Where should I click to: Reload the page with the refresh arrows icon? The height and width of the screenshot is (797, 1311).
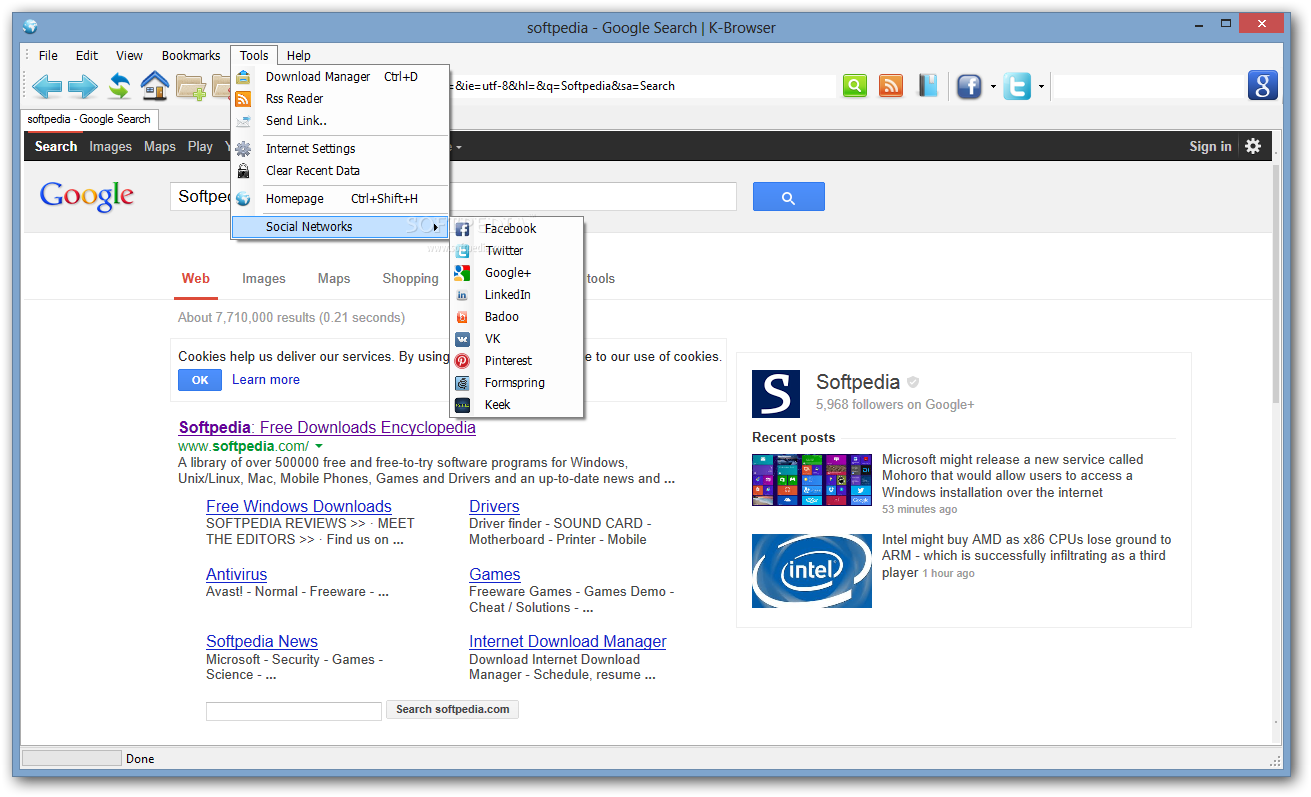(119, 86)
